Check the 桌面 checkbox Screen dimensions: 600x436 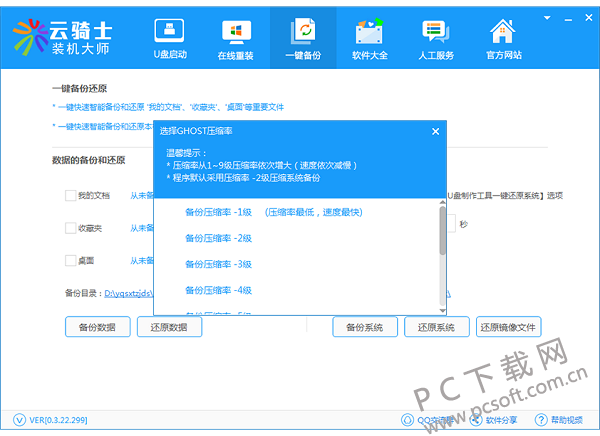click(x=70, y=261)
